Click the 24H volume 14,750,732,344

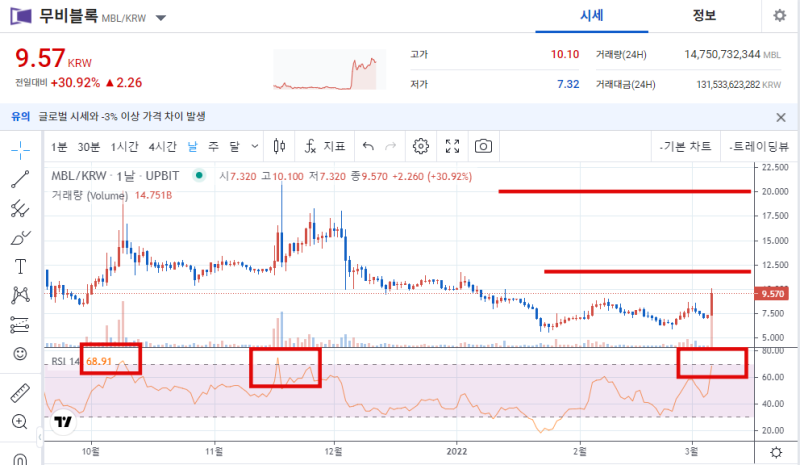[x=722, y=54]
